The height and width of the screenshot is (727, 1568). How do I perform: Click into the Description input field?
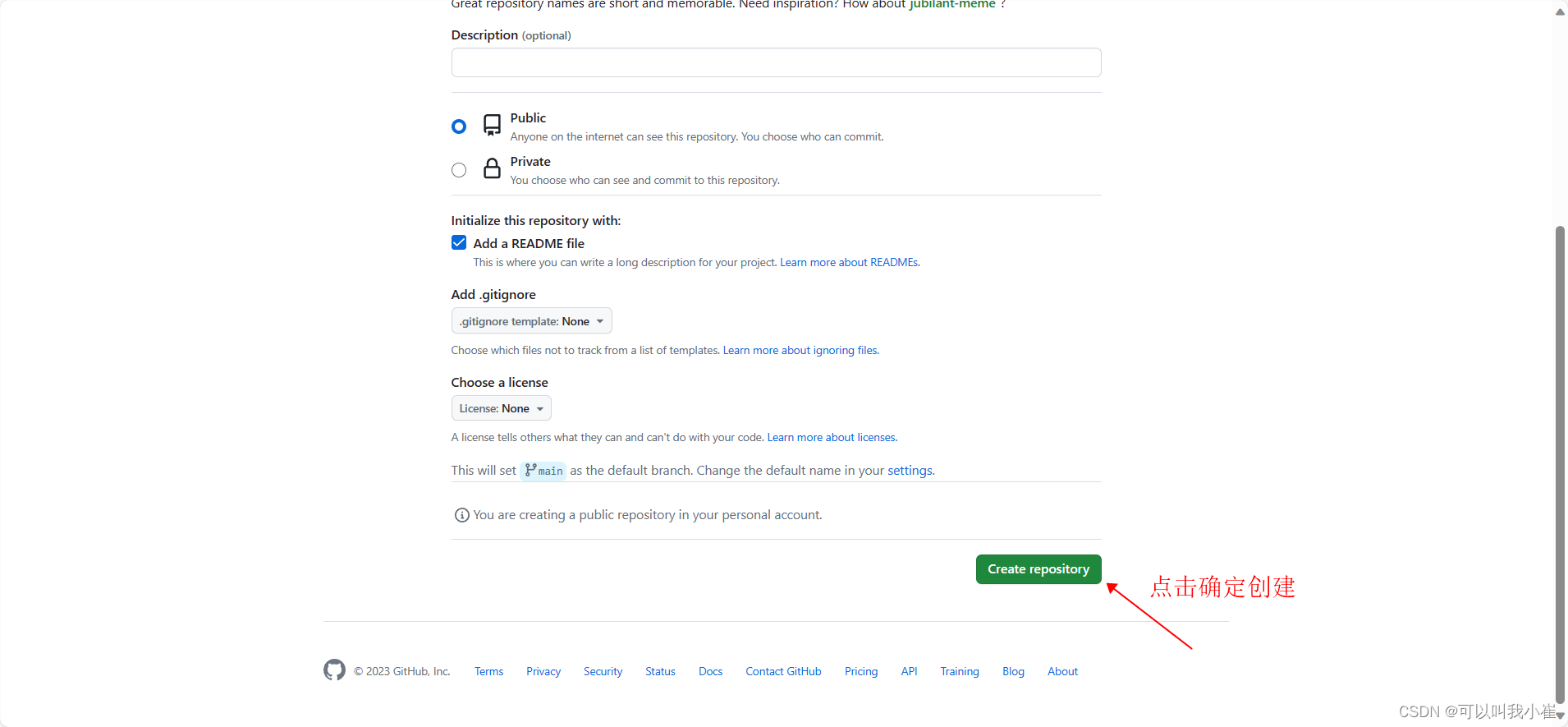tap(776, 62)
